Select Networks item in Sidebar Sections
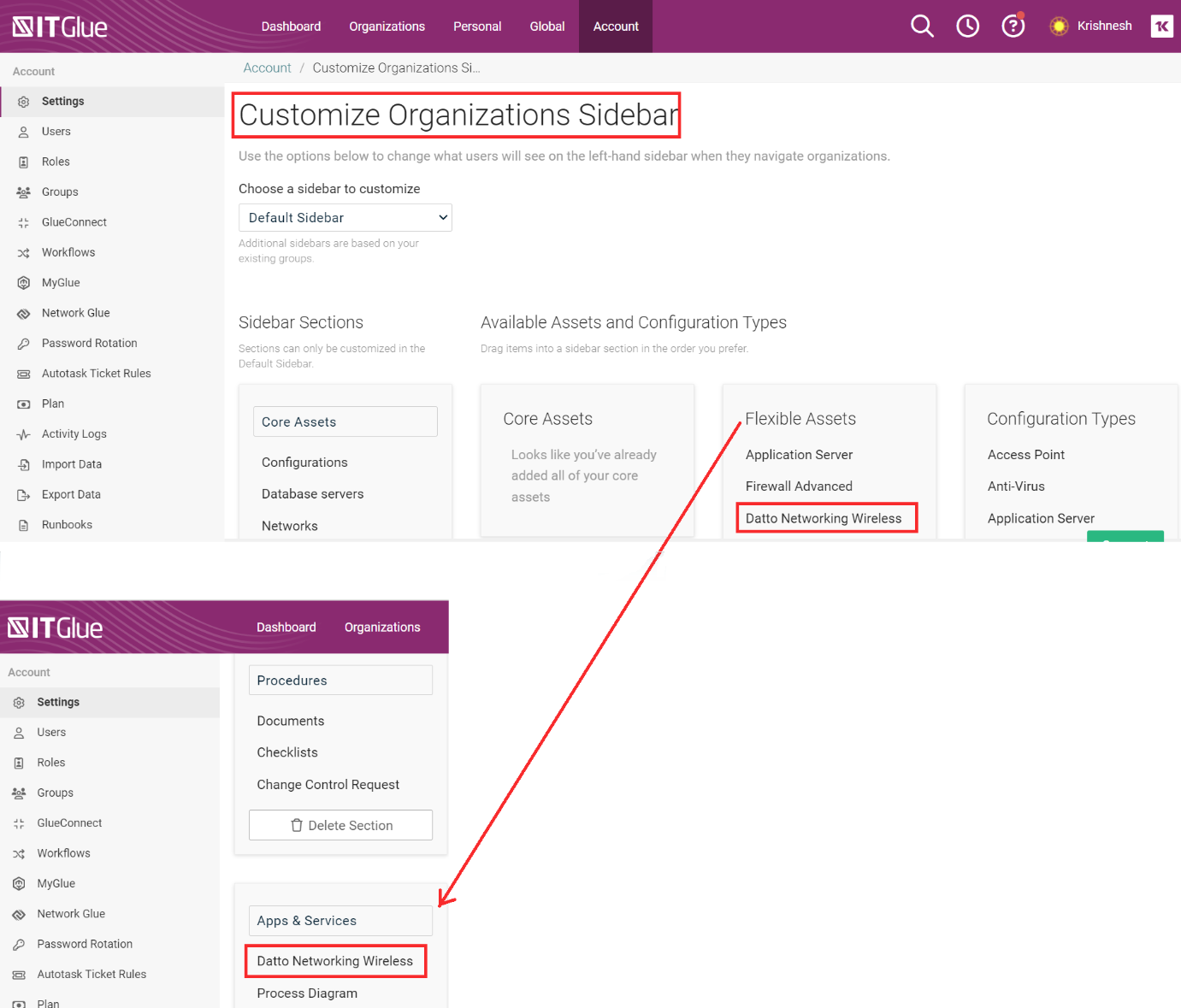 click(x=289, y=526)
